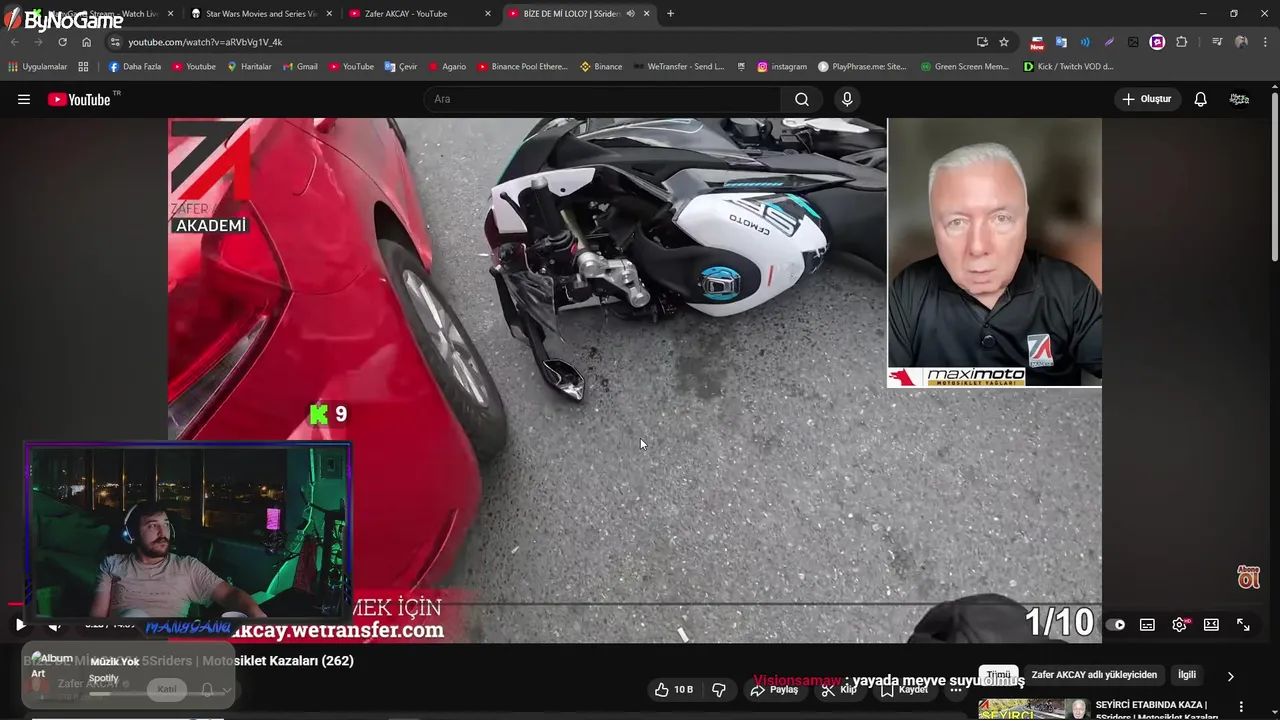Clip the video with Klip scissors
This screenshot has width=1280, height=720.
coord(839,689)
